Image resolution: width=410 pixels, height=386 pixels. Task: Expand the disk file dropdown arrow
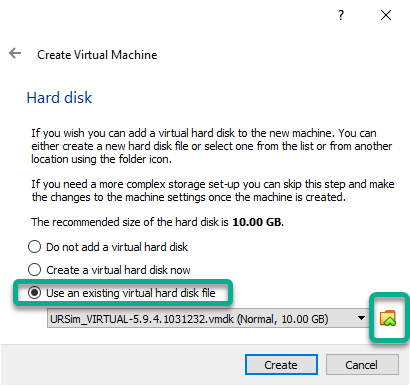(361, 318)
